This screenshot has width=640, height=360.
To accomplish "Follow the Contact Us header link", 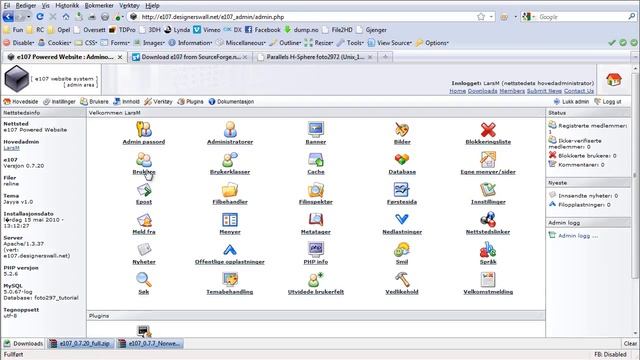I will click(579, 91).
